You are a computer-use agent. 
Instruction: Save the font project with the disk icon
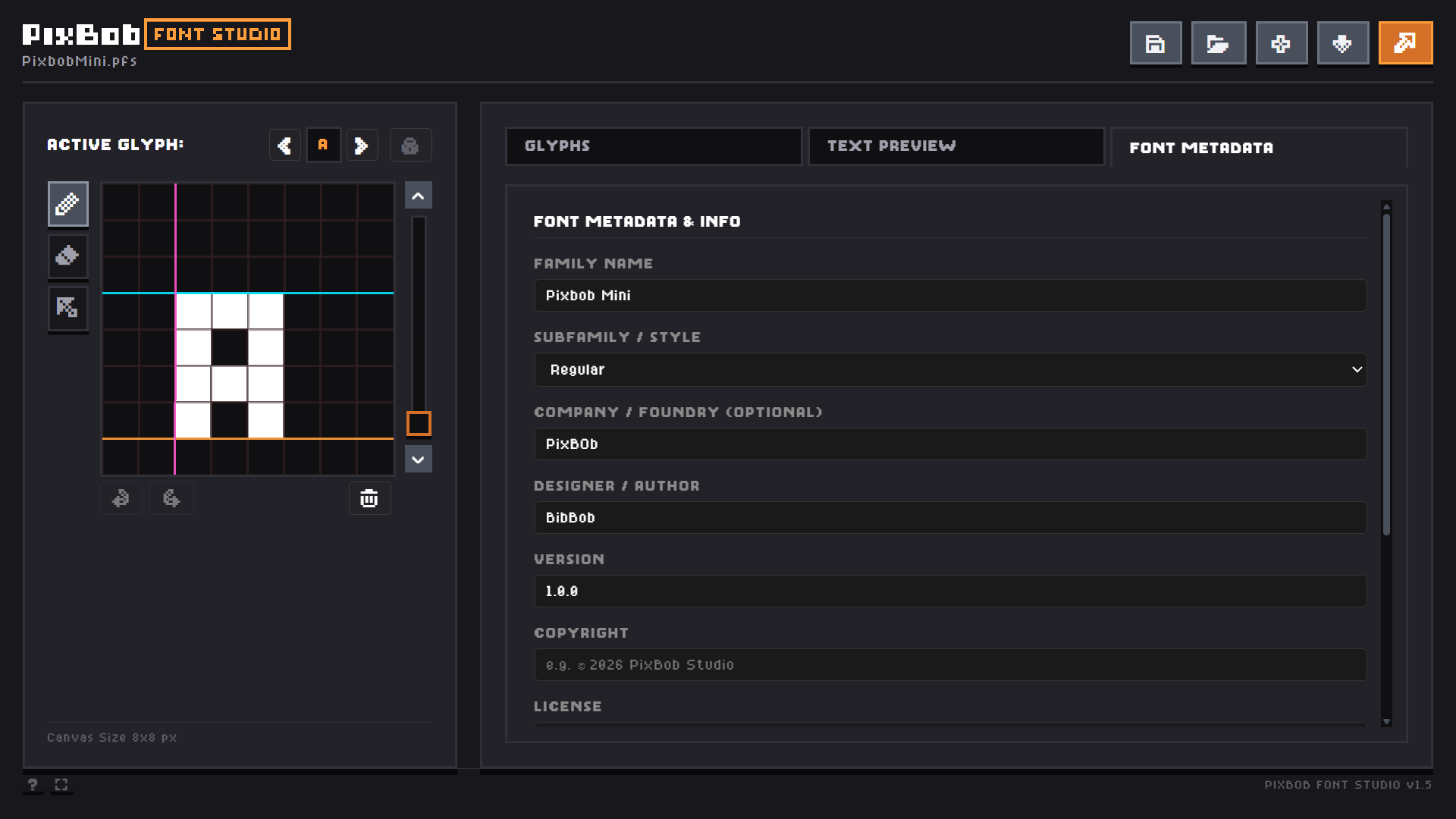pyautogui.click(x=1156, y=43)
